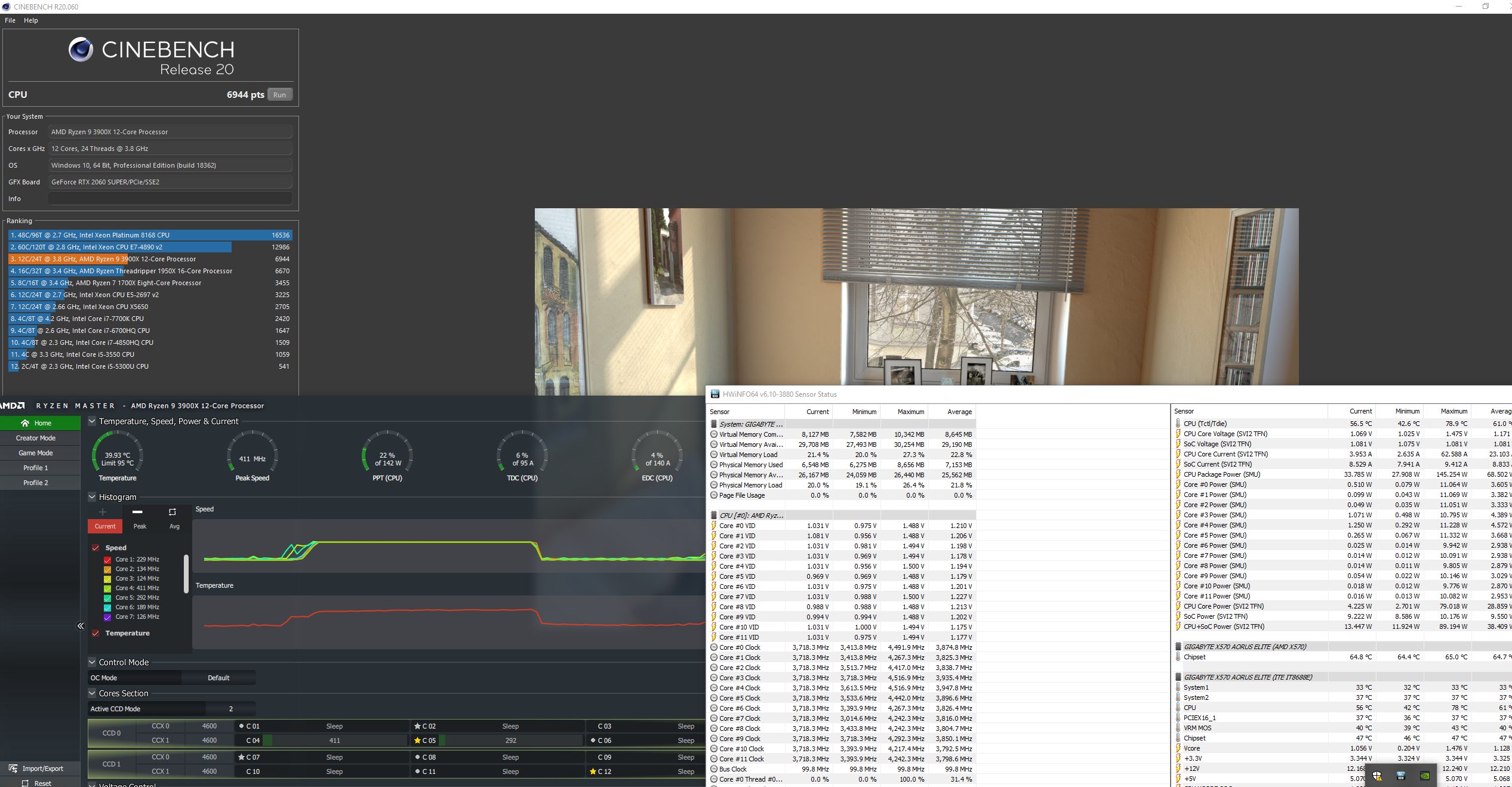Click the star icon next to C 12
The height and width of the screenshot is (787, 1512).
click(593, 771)
